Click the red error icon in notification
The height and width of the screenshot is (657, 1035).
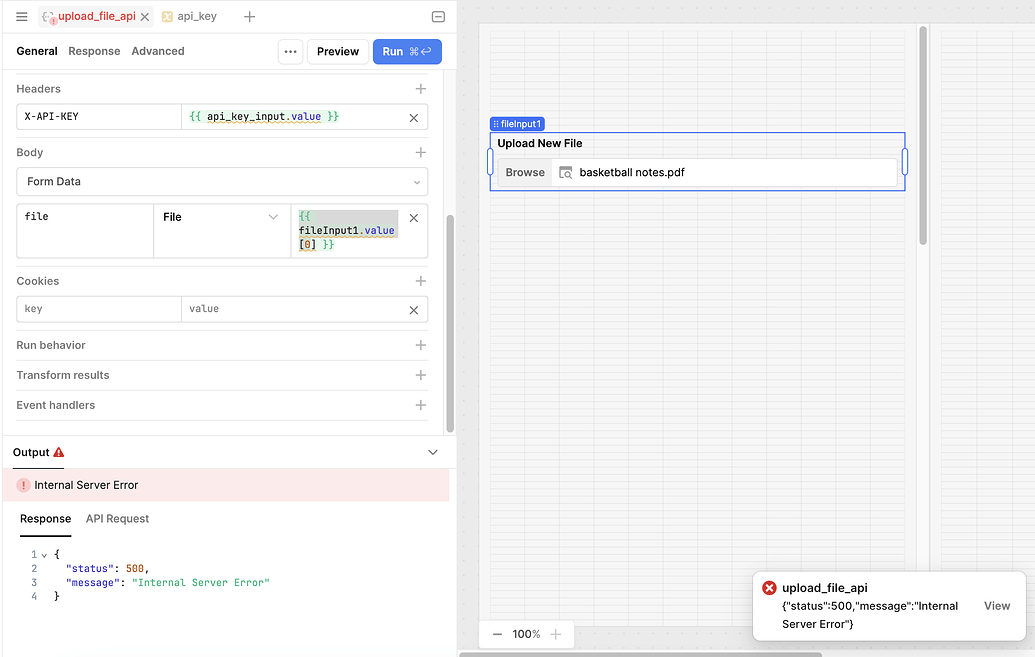pyautogui.click(x=769, y=588)
